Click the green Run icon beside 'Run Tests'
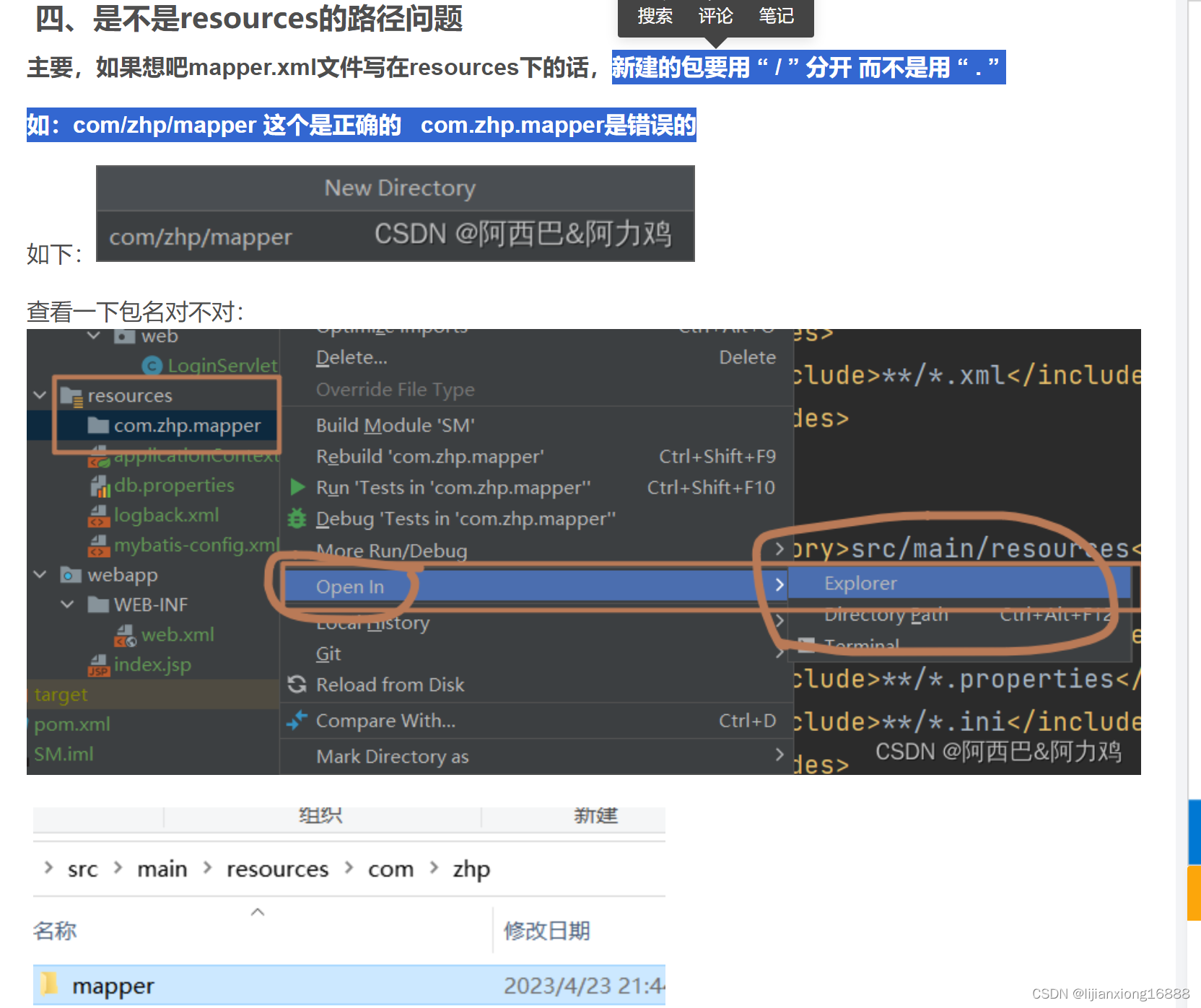The image size is (1201, 1008). point(297,487)
